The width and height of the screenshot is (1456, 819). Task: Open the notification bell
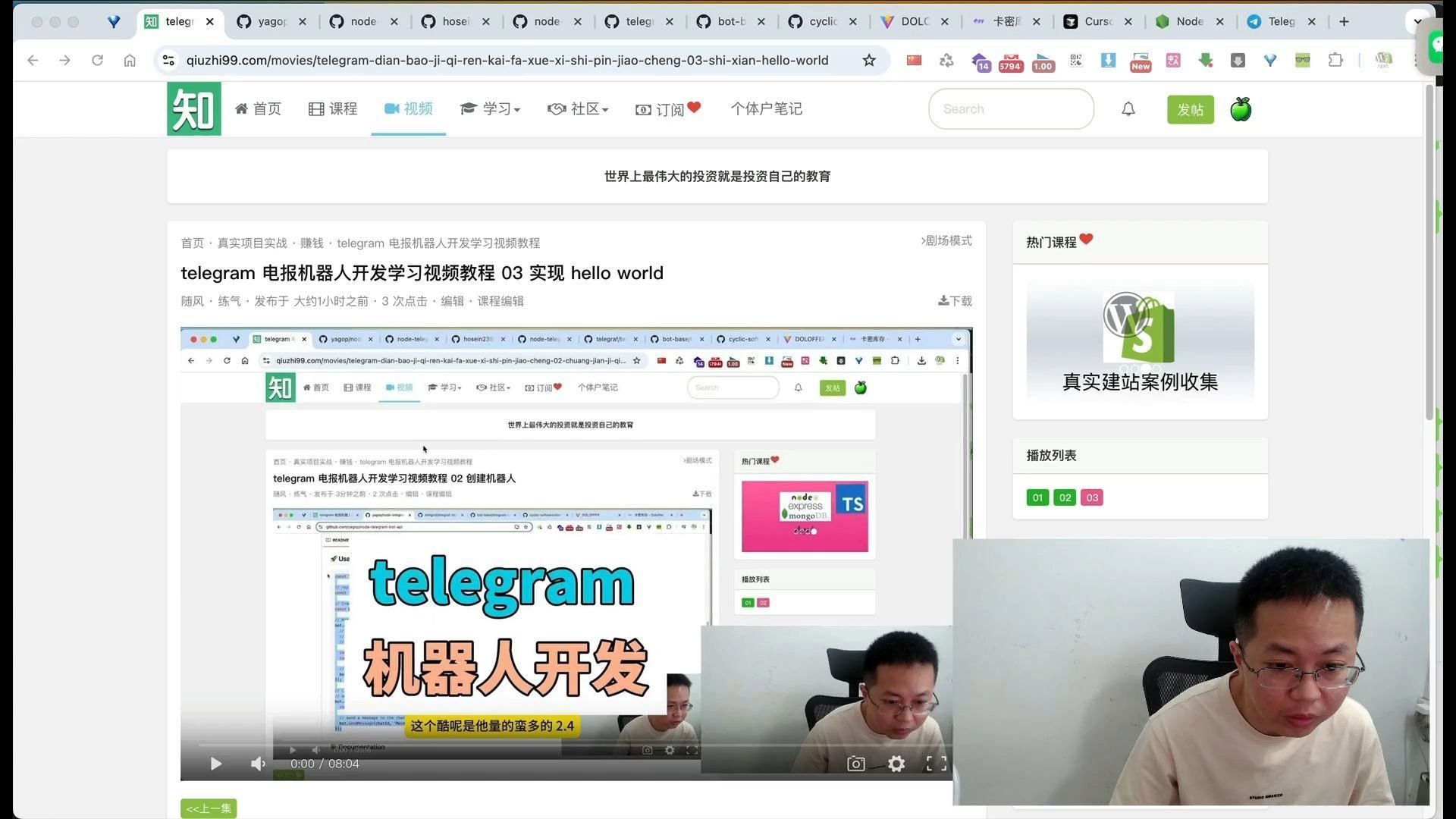click(x=1128, y=108)
